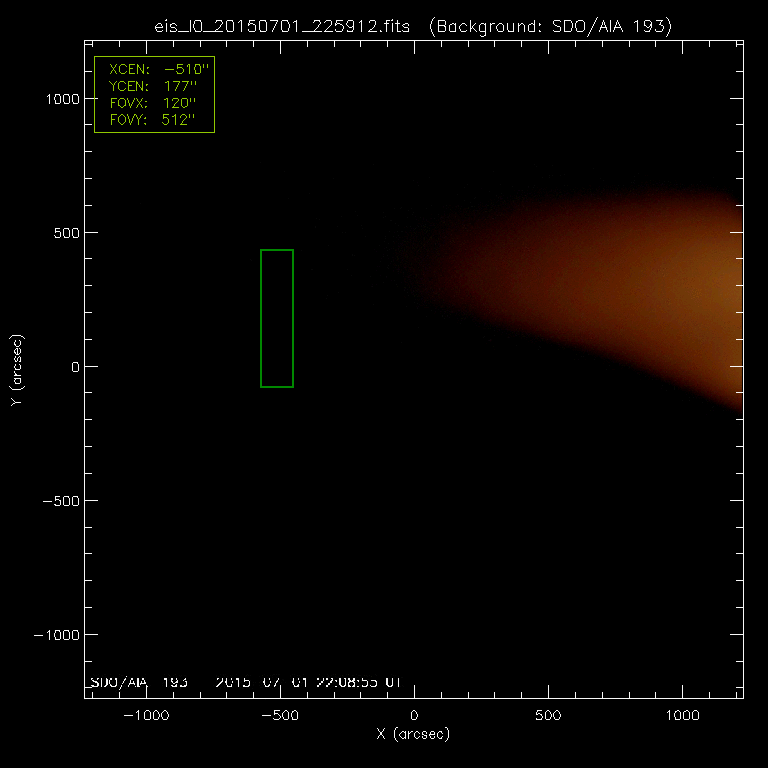Click the -500 tick label on X axis
This screenshot has height=768, width=768.
(279, 716)
